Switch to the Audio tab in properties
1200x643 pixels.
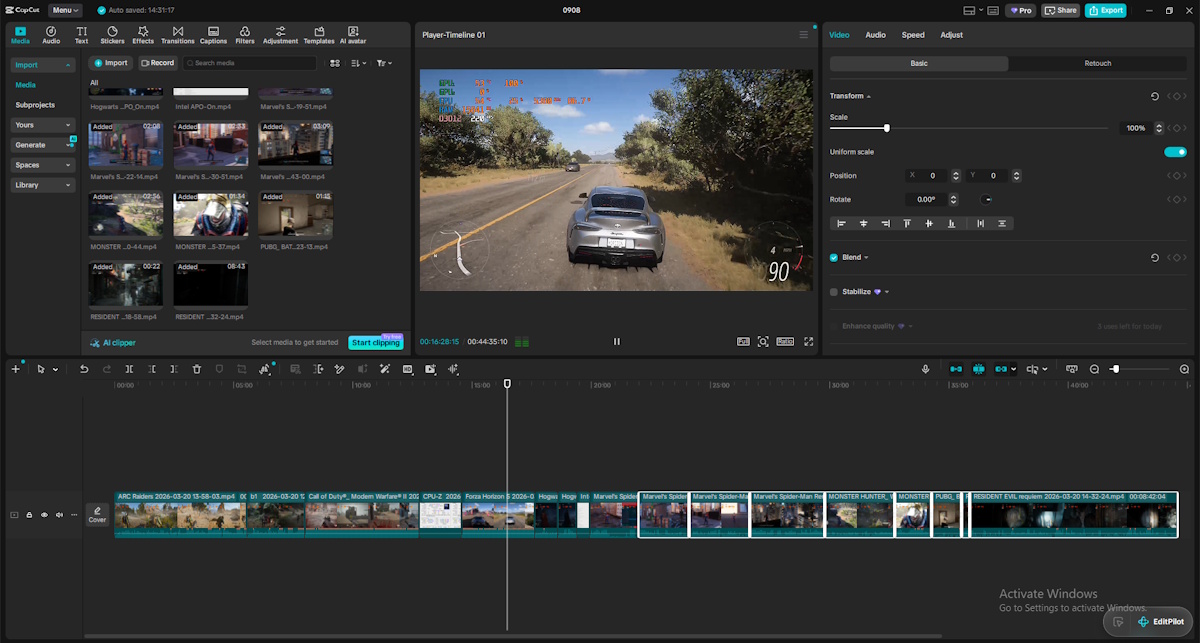point(875,35)
